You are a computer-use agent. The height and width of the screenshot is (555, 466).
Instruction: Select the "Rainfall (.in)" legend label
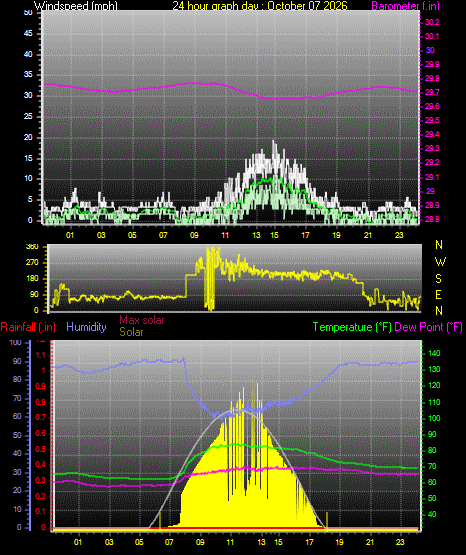pyautogui.click(x=28, y=327)
